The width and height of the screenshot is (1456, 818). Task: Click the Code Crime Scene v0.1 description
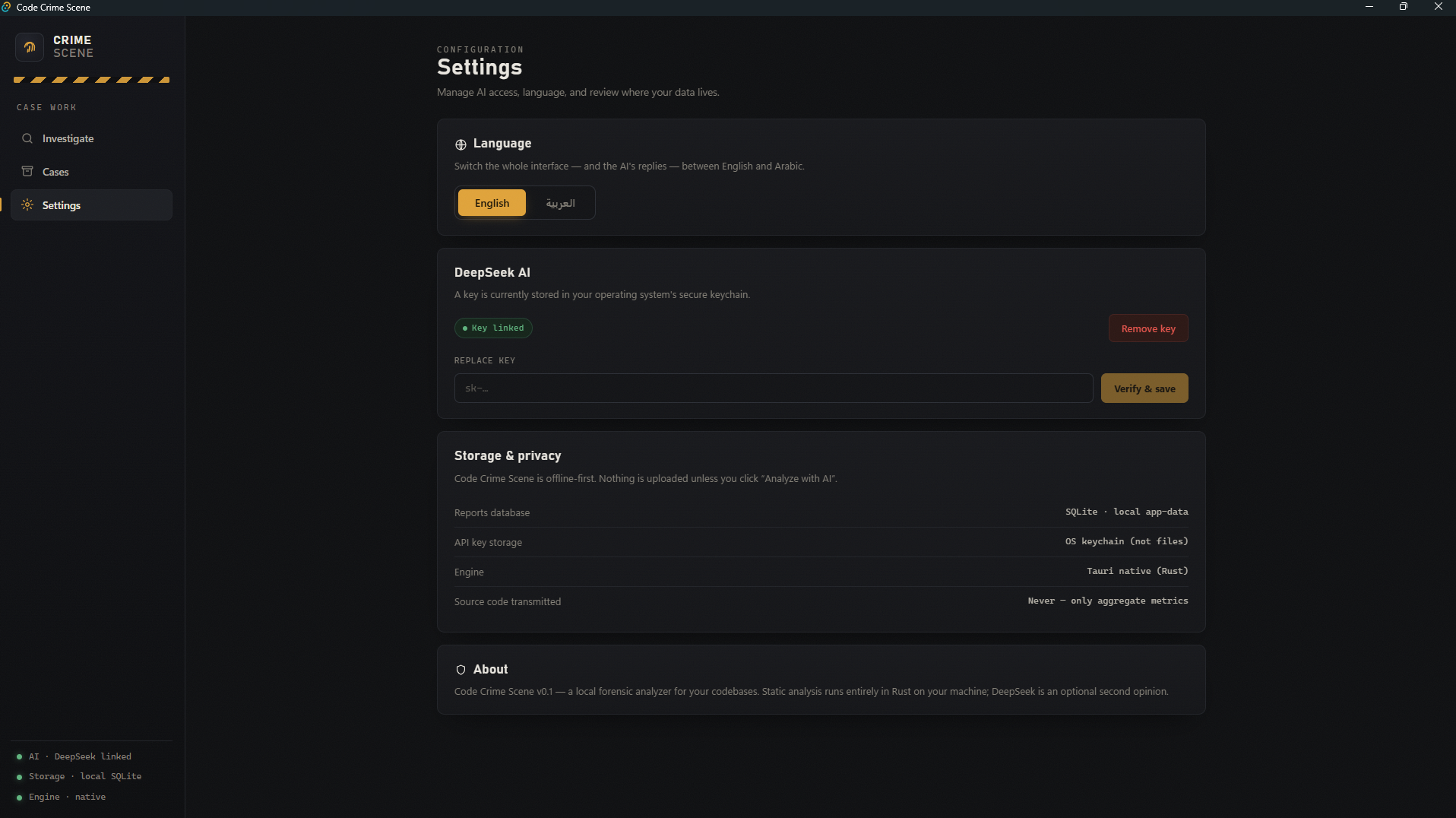[811, 692]
